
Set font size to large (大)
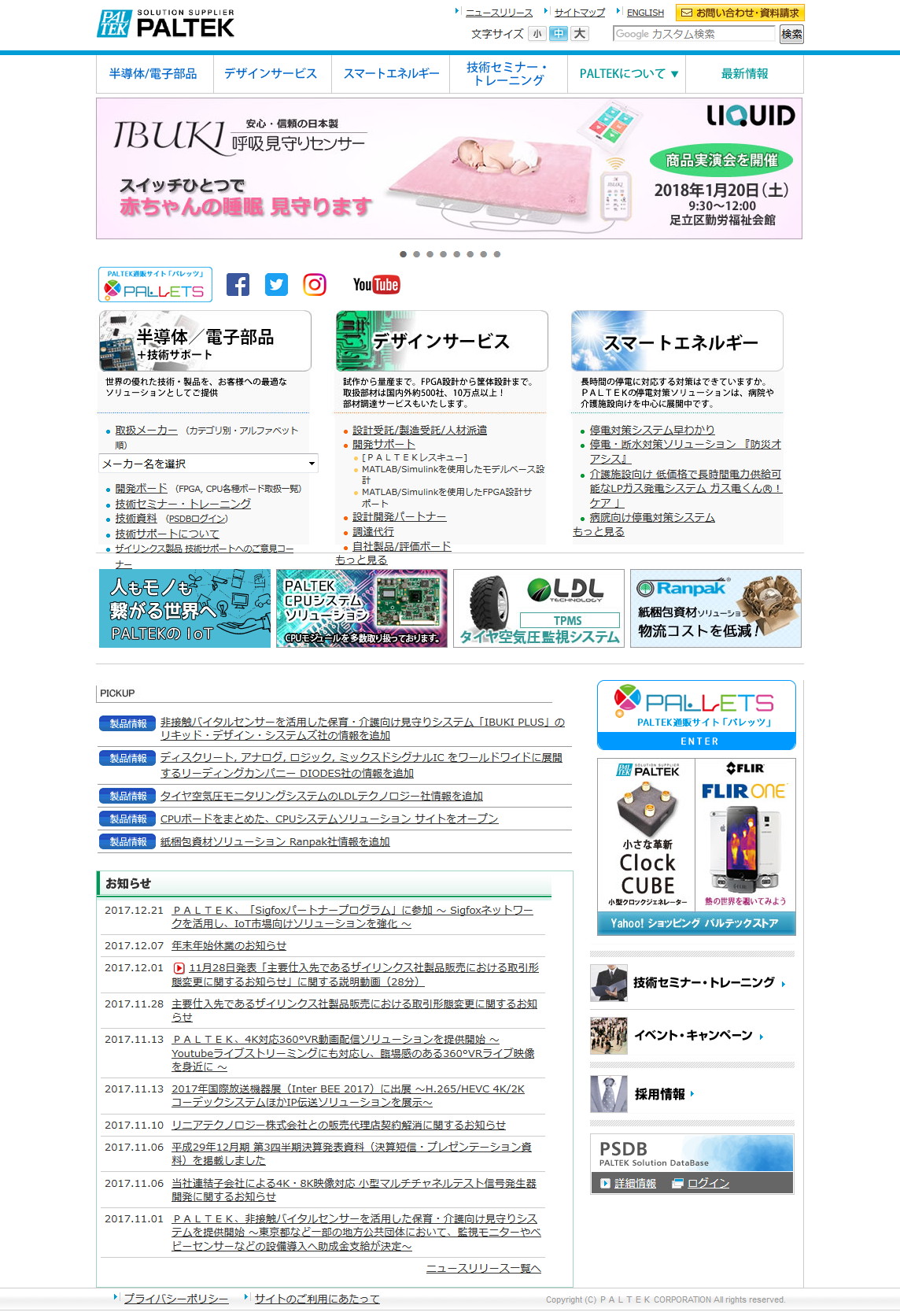(579, 34)
